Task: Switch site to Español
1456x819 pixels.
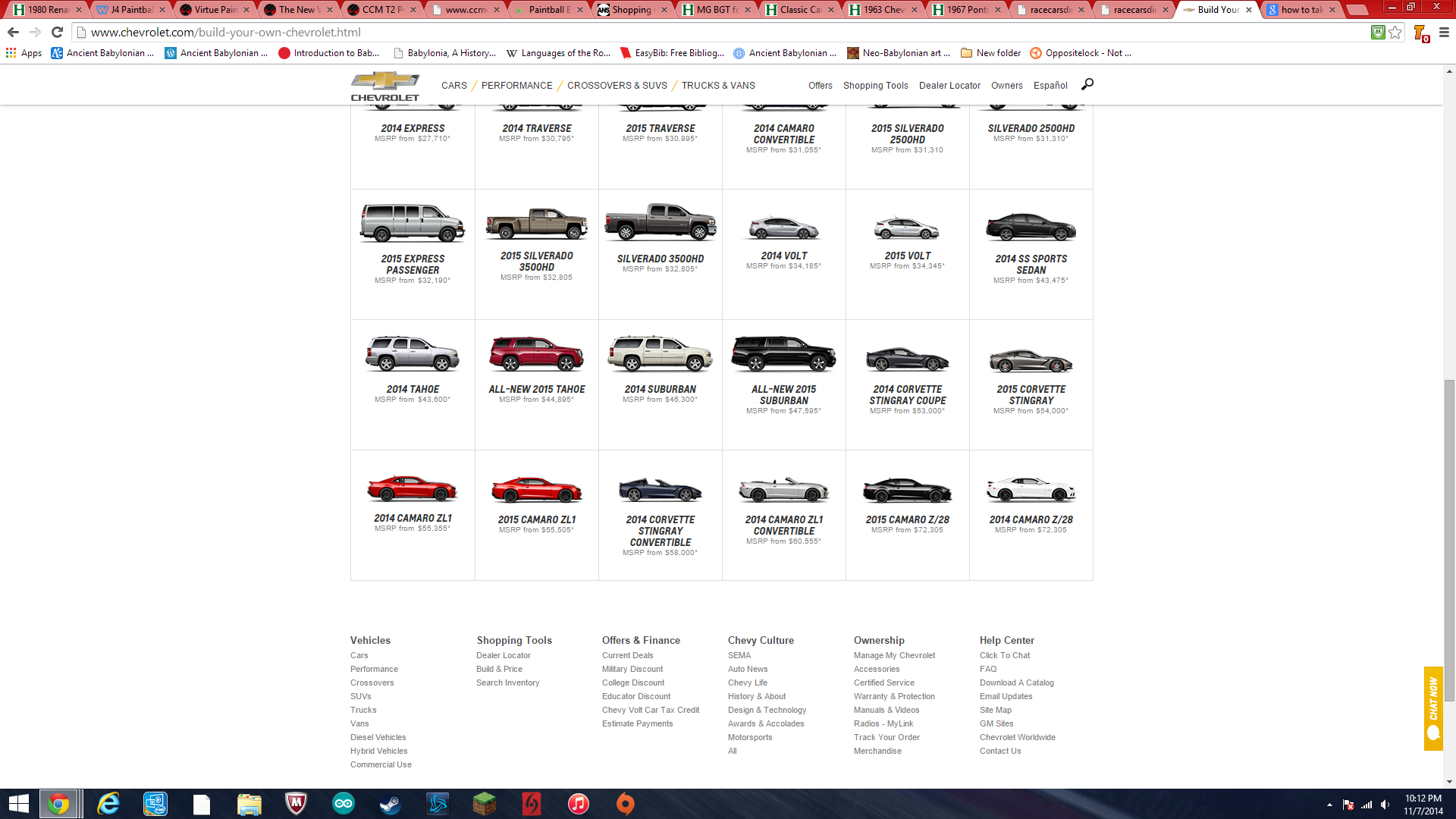Action: [x=1050, y=86]
